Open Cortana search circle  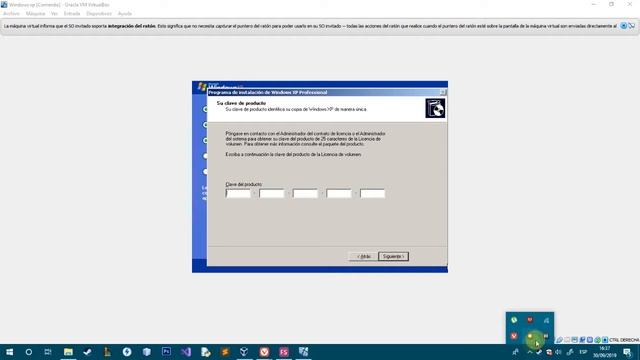(29, 352)
